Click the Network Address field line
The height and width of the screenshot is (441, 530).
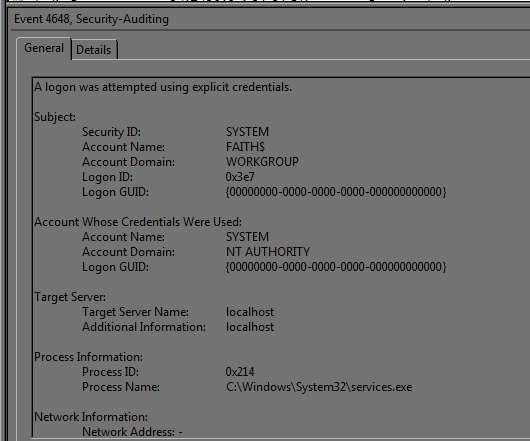pos(132,432)
